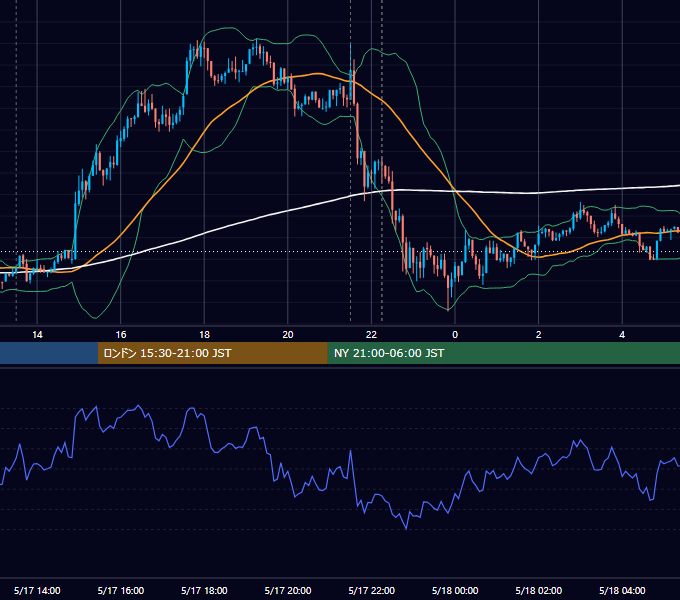Click the 5/17 16:00 timestamp label
680x600 pixels.
121,590
